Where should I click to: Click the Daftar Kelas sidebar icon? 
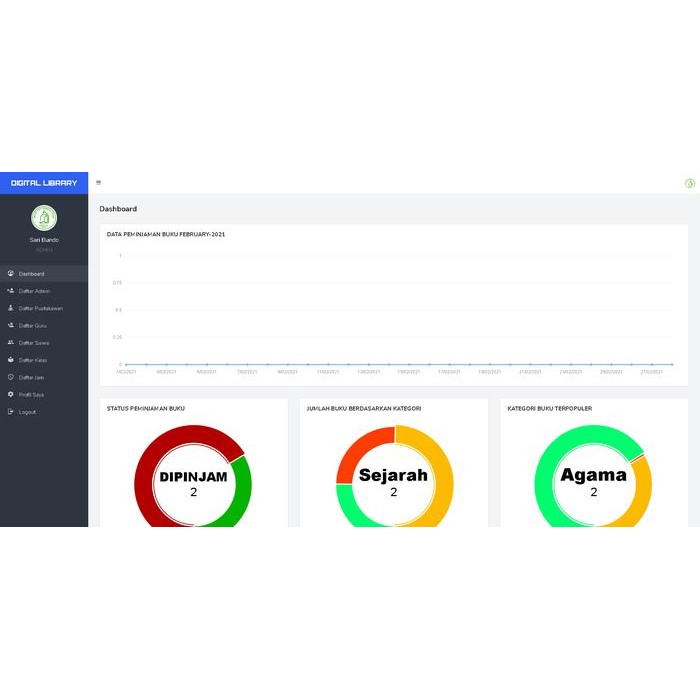(x=10, y=359)
